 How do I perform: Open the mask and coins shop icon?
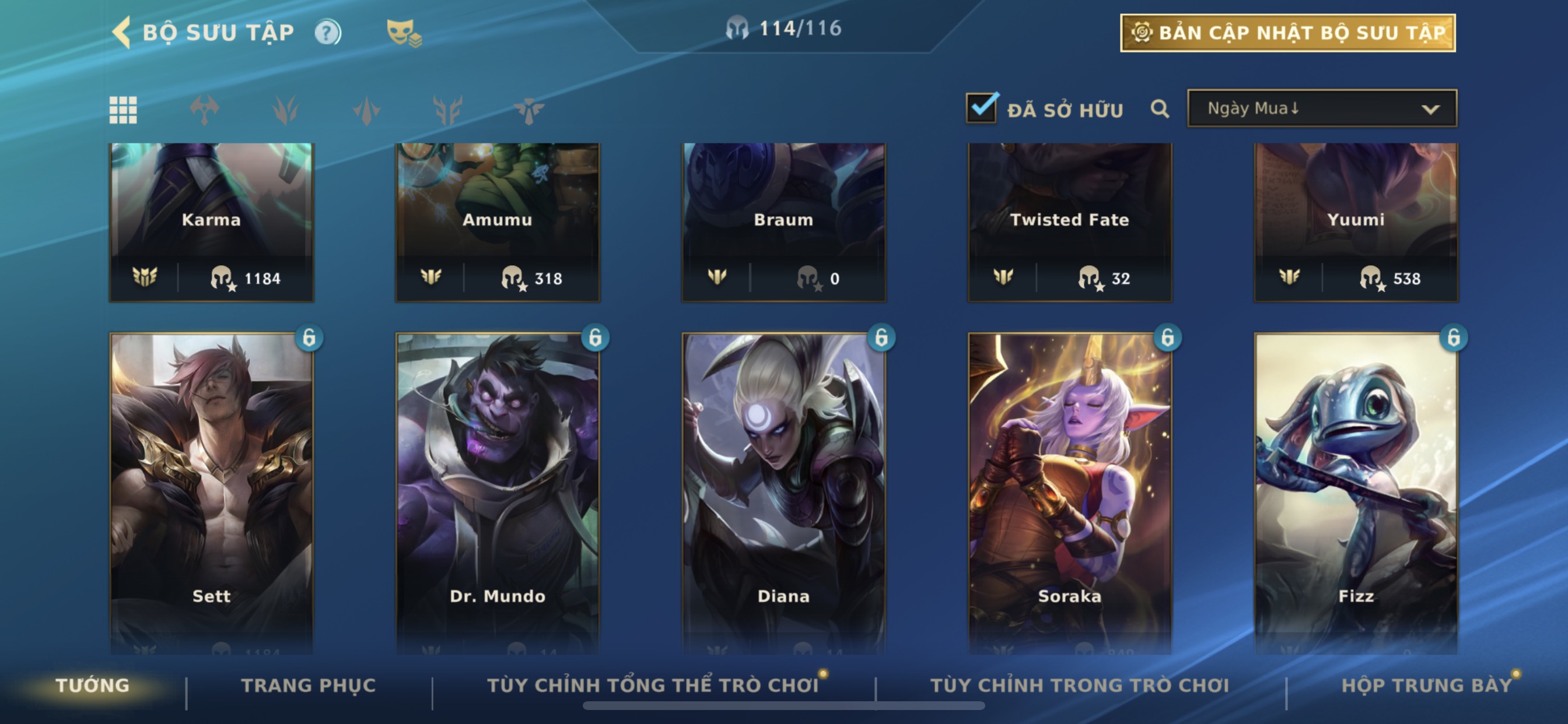(404, 33)
